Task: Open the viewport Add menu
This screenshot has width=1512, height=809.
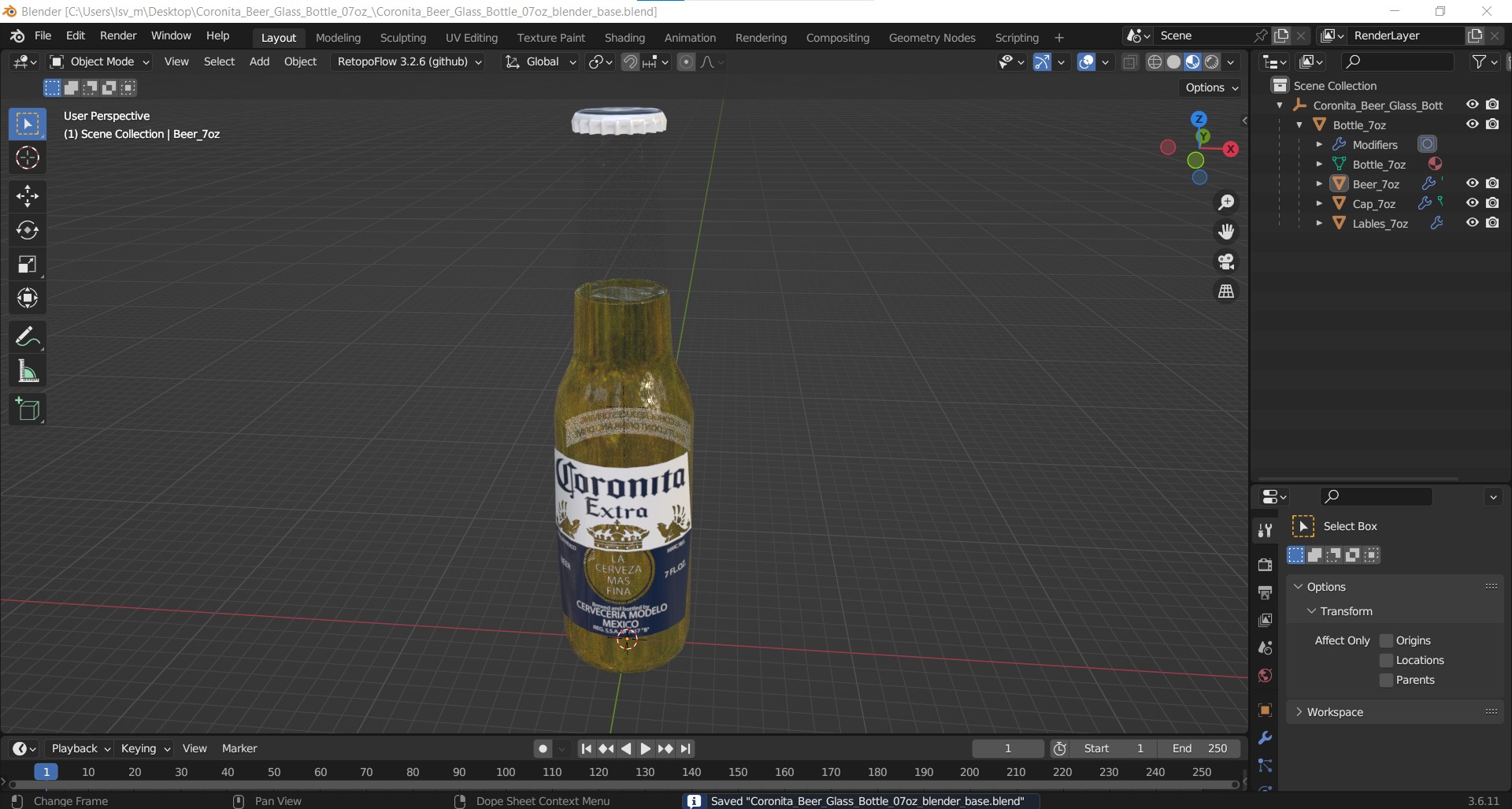Action: 259,62
